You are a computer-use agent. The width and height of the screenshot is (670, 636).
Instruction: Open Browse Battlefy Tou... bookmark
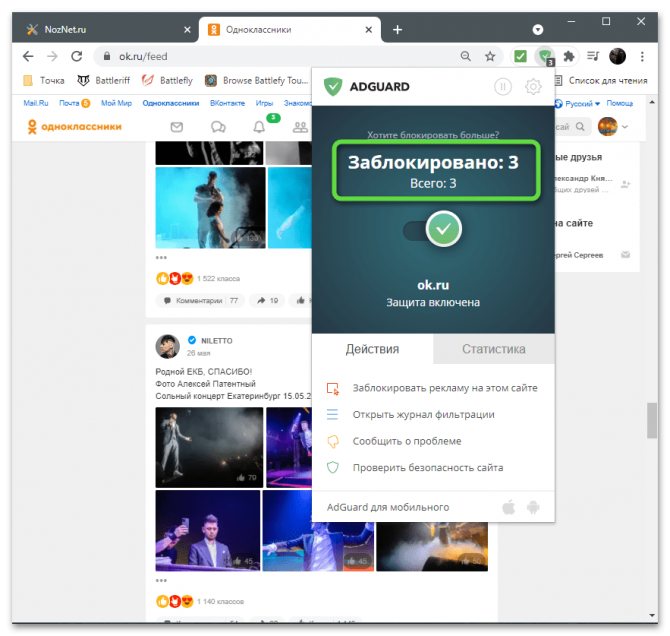click(257, 80)
